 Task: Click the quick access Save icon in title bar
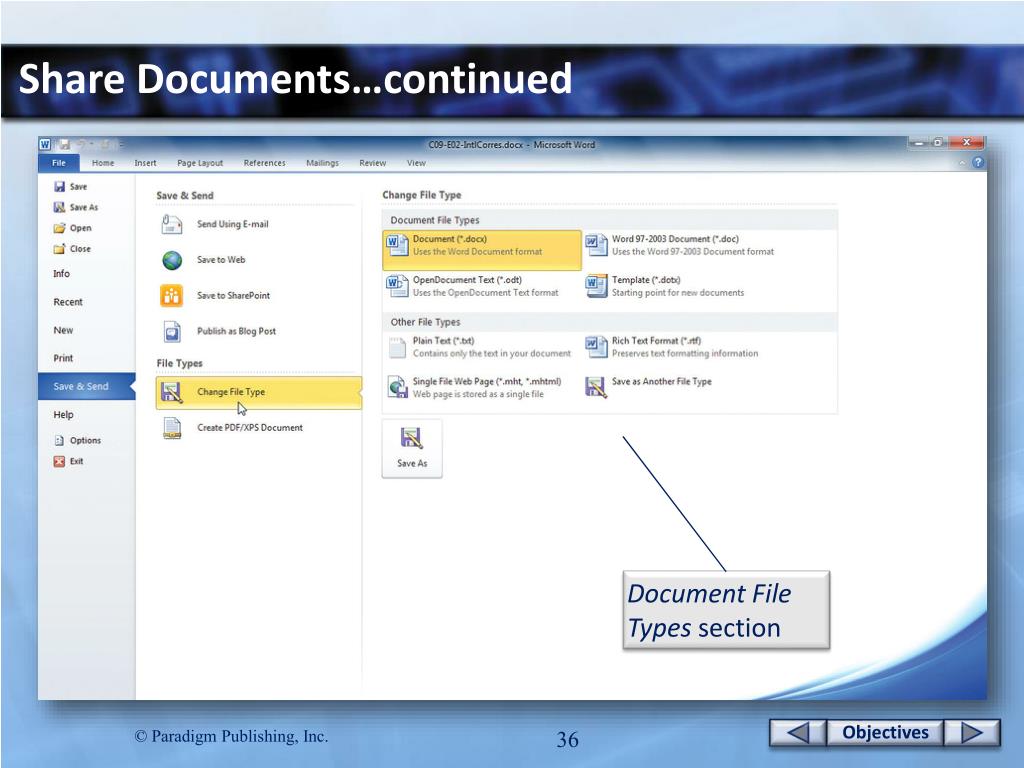tap(64, 144)
